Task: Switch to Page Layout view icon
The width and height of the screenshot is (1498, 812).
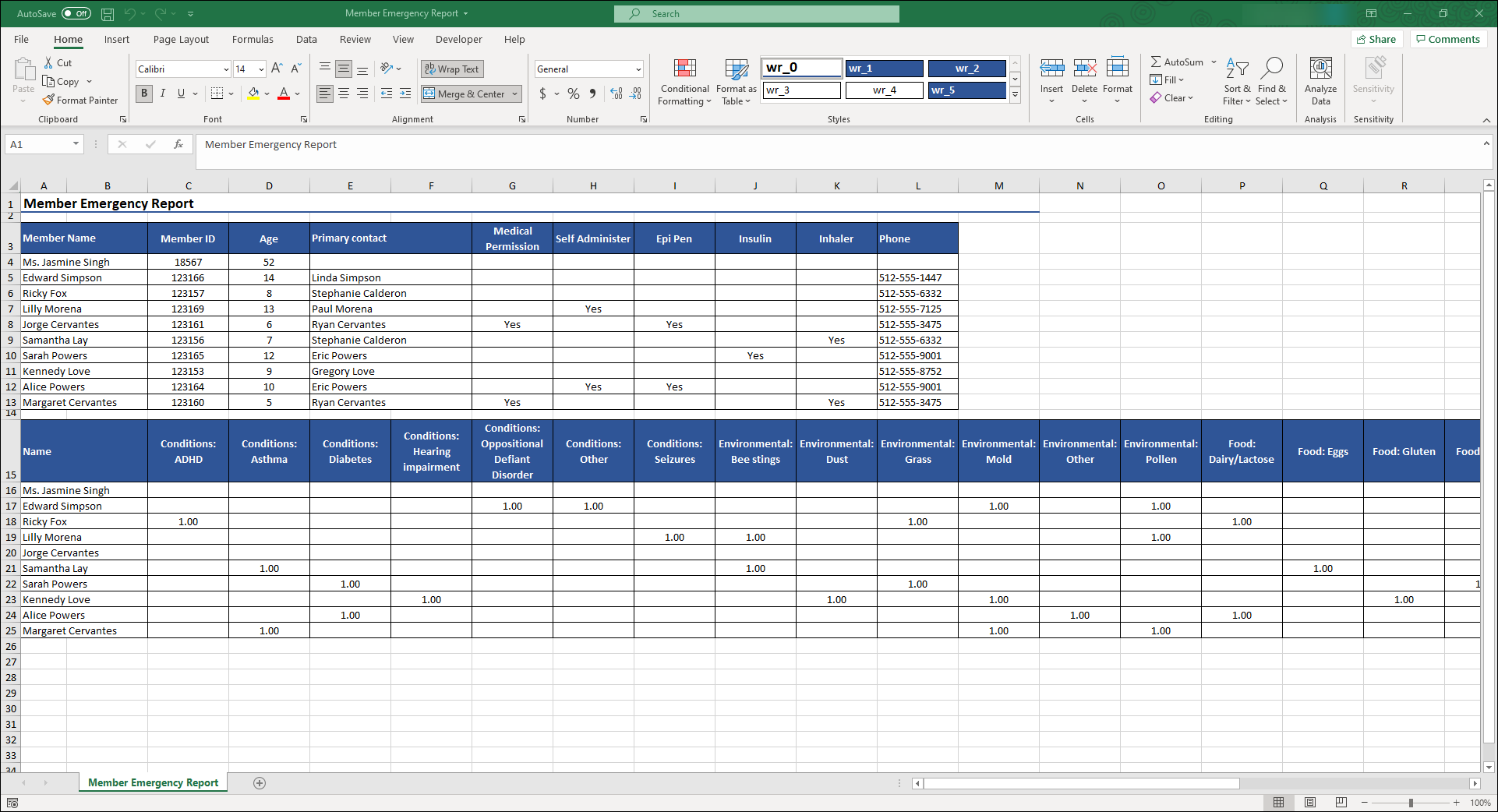Action: click(x=1310, y=803)
